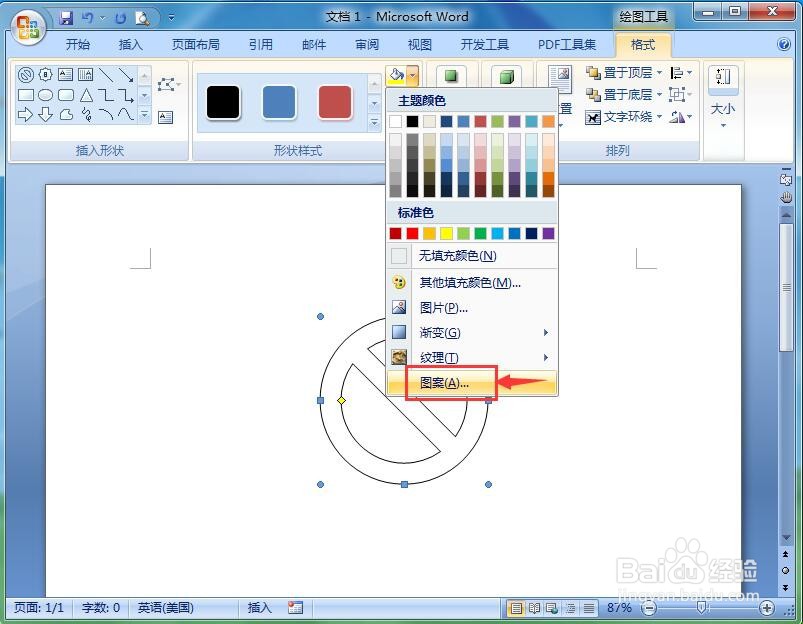Click the Office button logo
Image resolution: width=803 pixels, height=624 pixels.
28,27
